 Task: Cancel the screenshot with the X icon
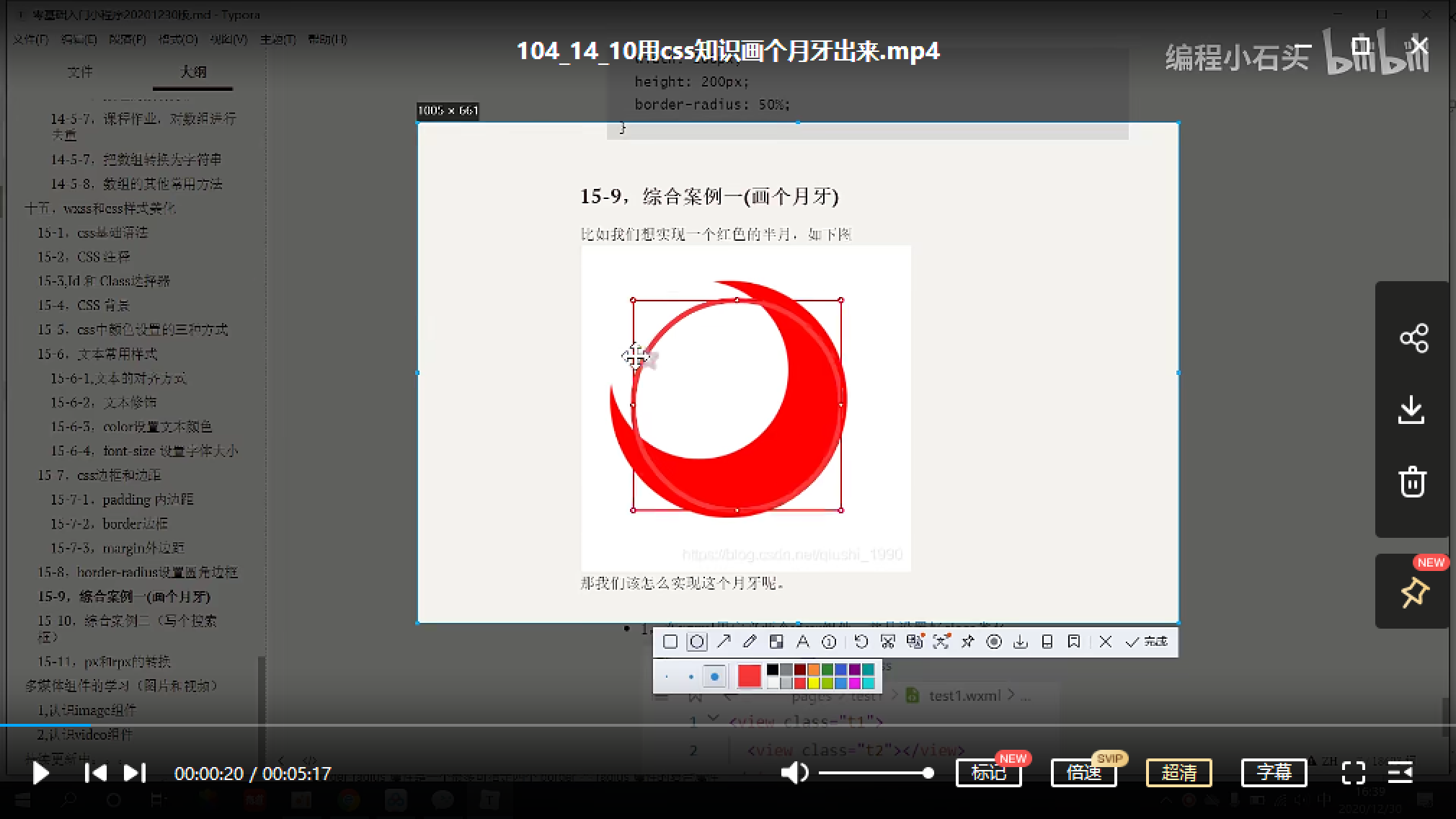[x=1106, y=642]
